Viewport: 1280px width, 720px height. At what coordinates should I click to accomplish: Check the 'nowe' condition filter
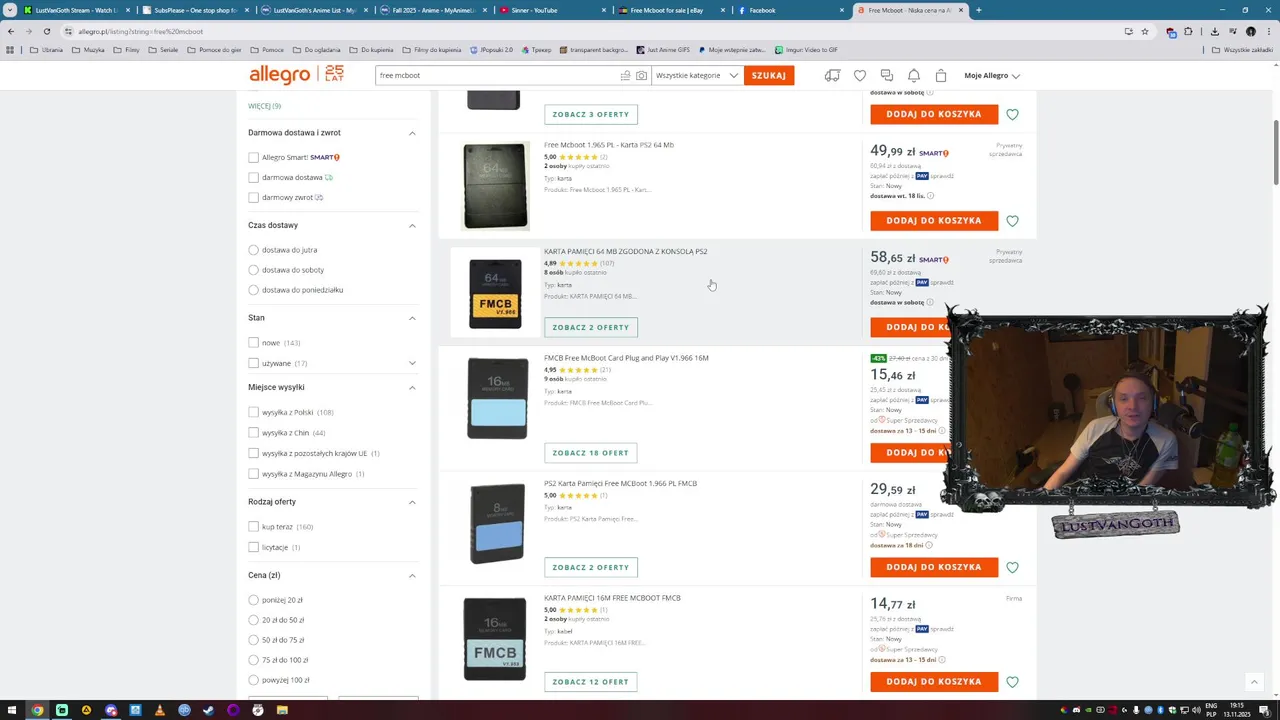click(x=253, y=343)
